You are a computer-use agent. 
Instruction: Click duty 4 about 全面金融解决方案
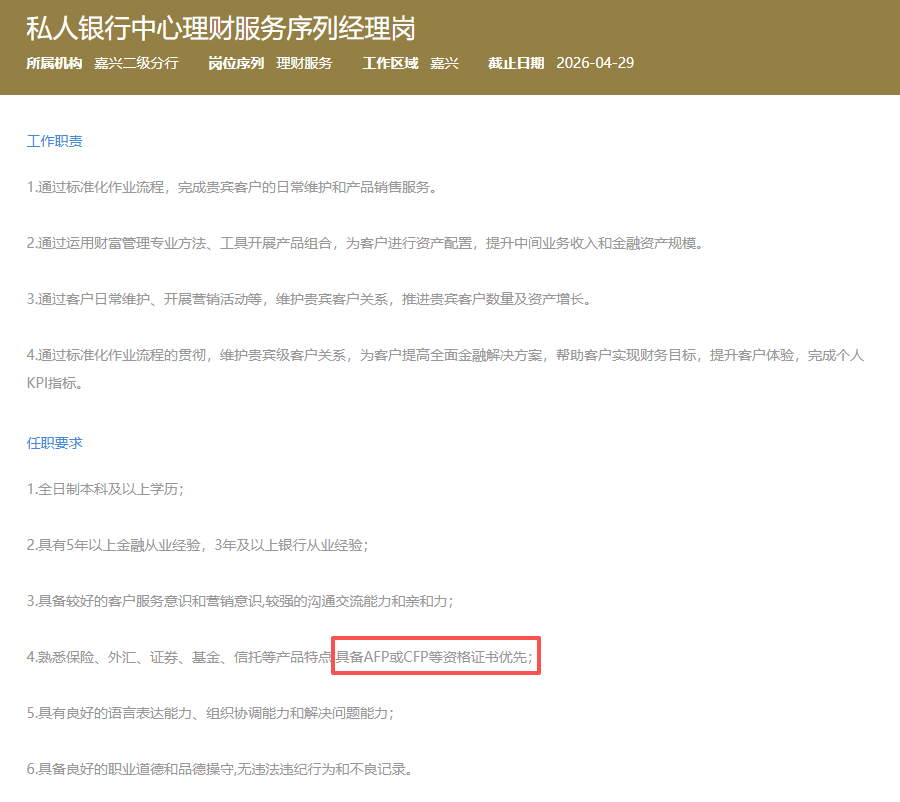pyautogui.click(x=445, y=355)
